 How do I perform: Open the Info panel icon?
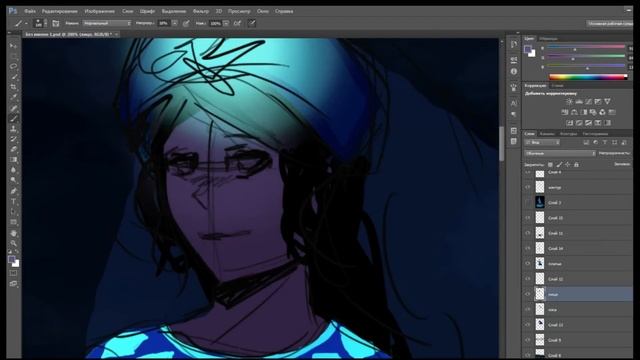click(x=514, y=71)
